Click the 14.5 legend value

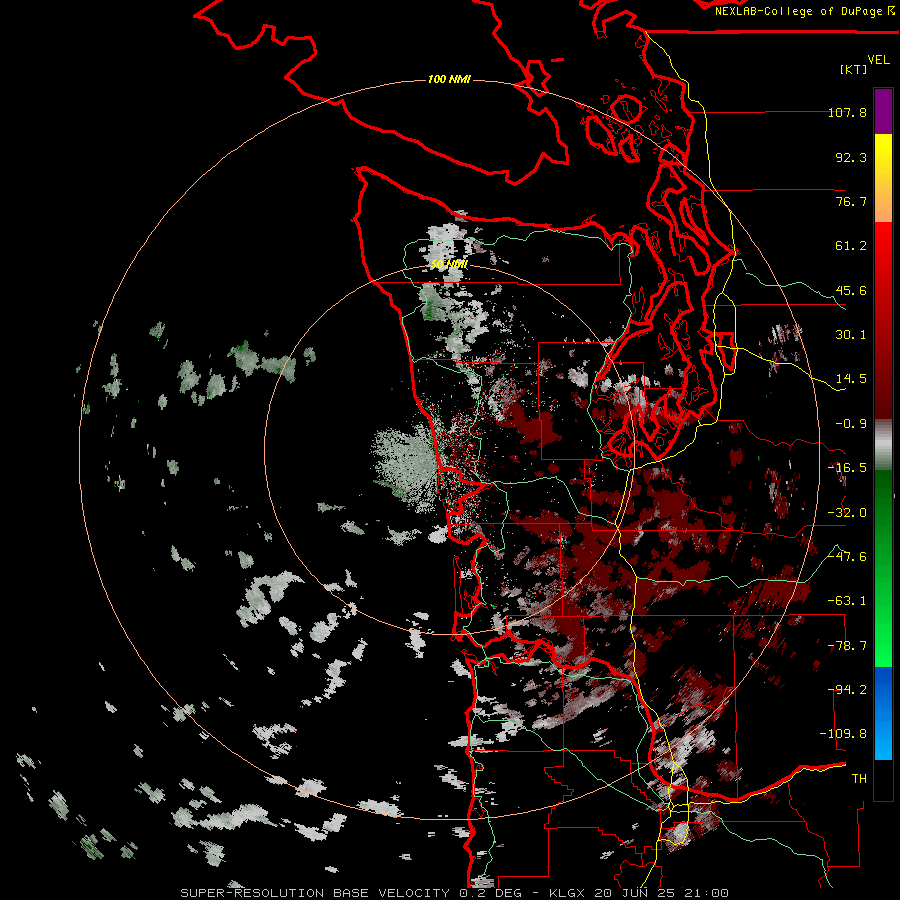coord(851,379)
